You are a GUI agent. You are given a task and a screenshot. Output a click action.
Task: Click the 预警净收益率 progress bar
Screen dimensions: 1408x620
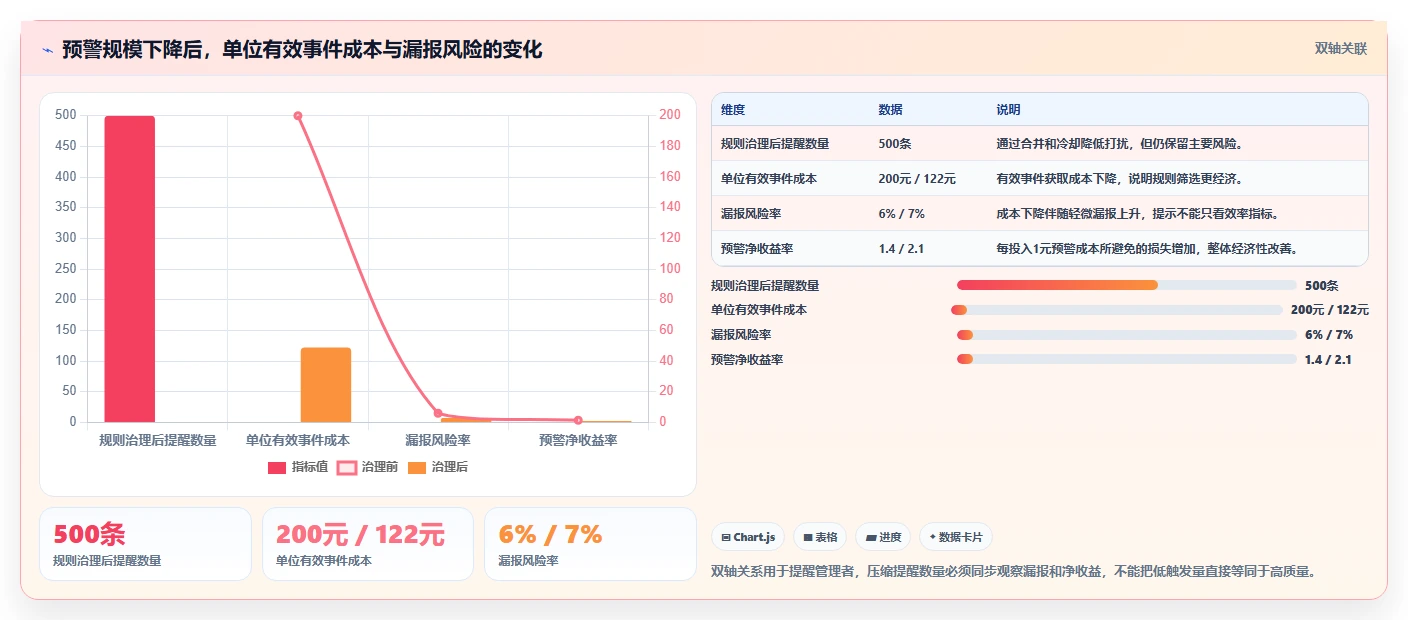(x=1127, y=360)
